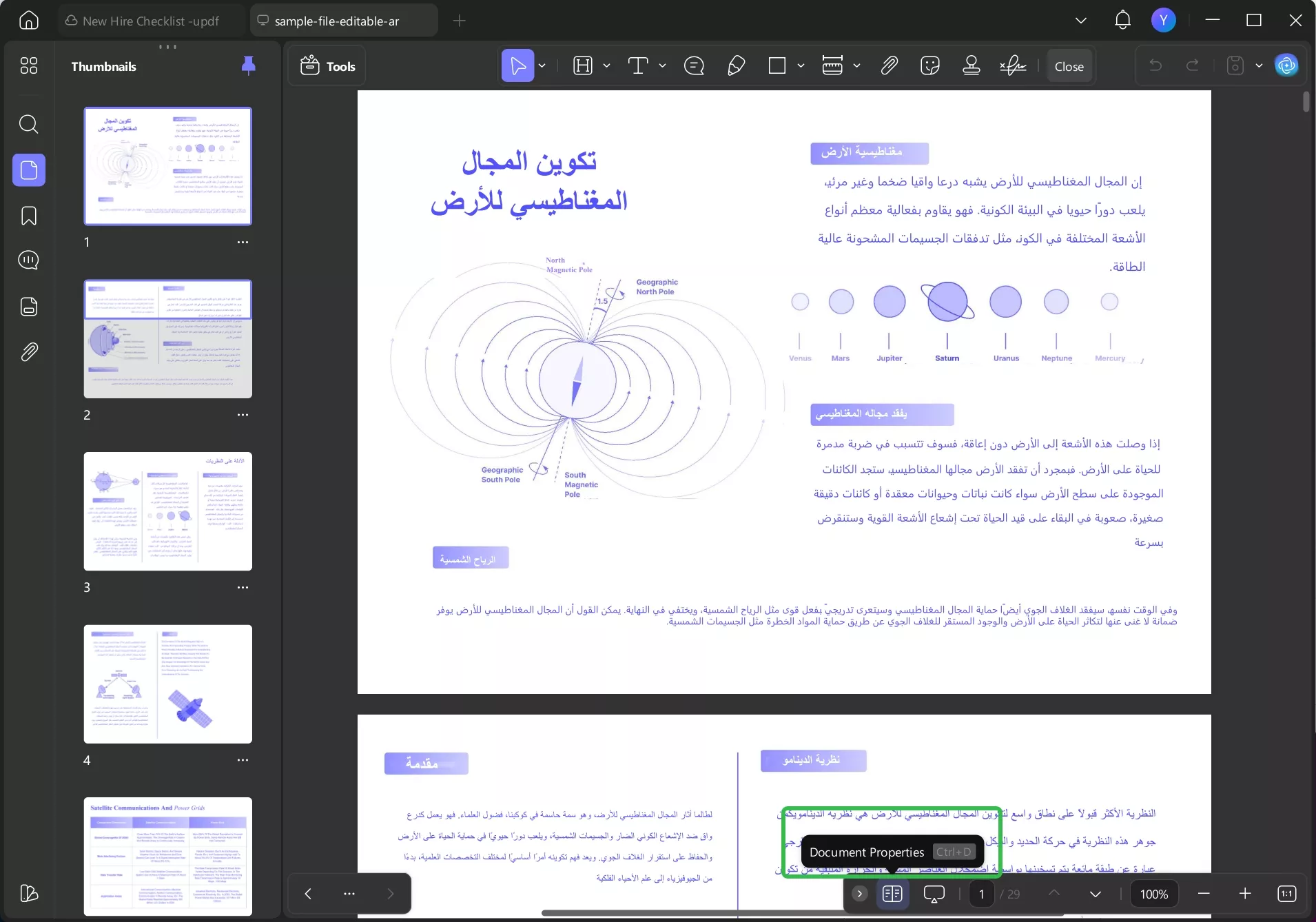Undo the last action
This screenshot has width=1316, height=922.
1157,65
